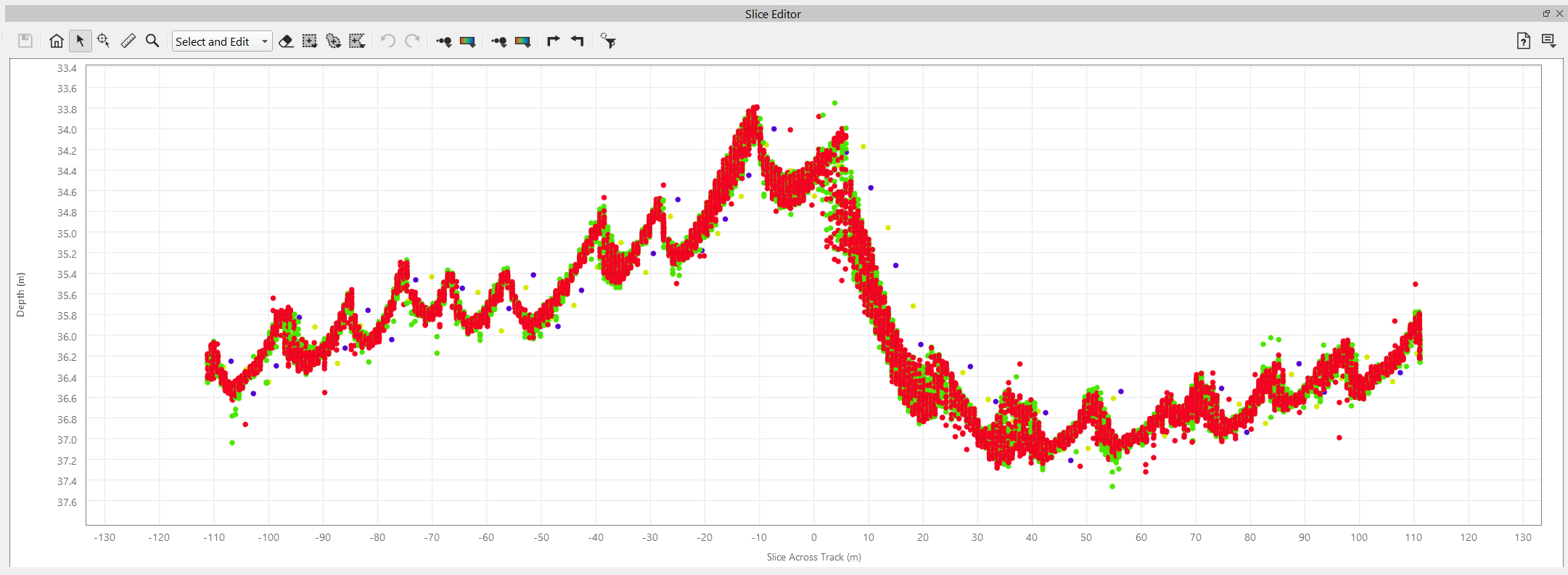Pick the freehand lasso selection tool
Viewport: 1568px width, 575px height.
pyautogui.click(x=333, y=41)
